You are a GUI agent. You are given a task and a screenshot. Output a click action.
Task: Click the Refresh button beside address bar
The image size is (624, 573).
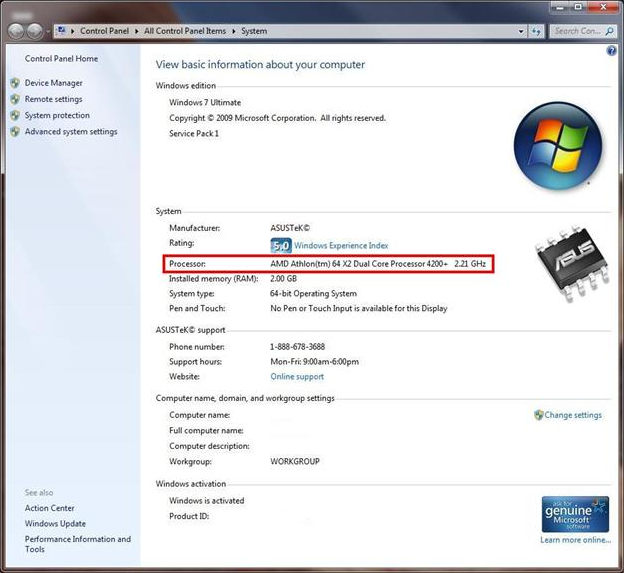click(x=536, y=31)
